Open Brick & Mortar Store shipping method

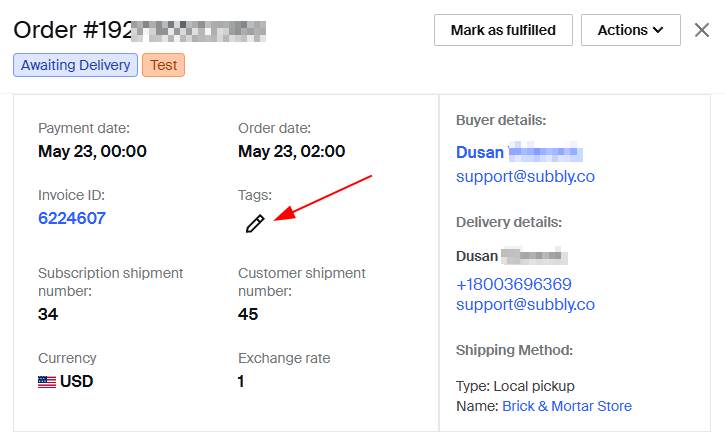[x=567, y=406]
